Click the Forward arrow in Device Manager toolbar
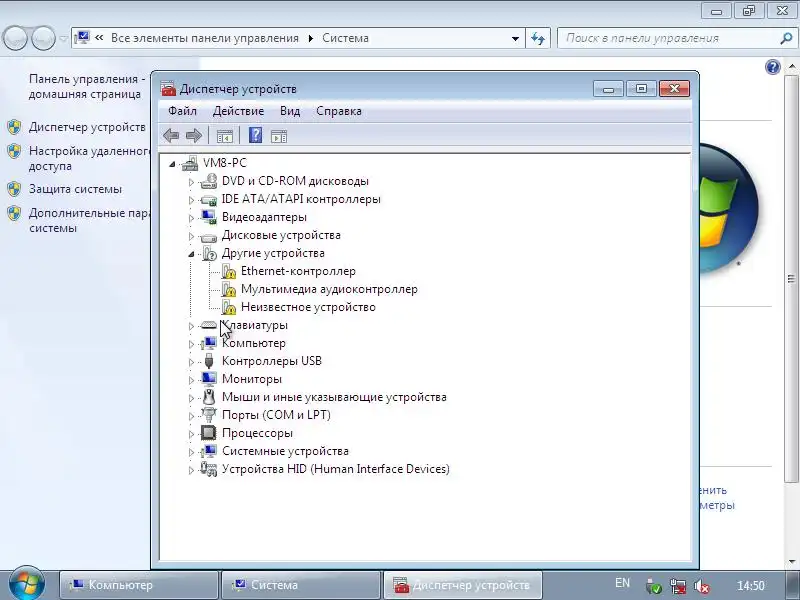This screenshot has height=600, width=800. click(193, 136)
